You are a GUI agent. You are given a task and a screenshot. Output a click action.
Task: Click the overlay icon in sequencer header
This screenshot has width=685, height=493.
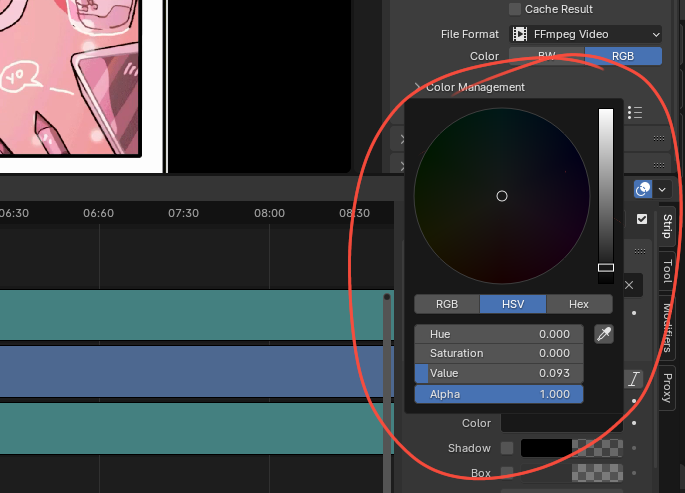click(643, 190)
